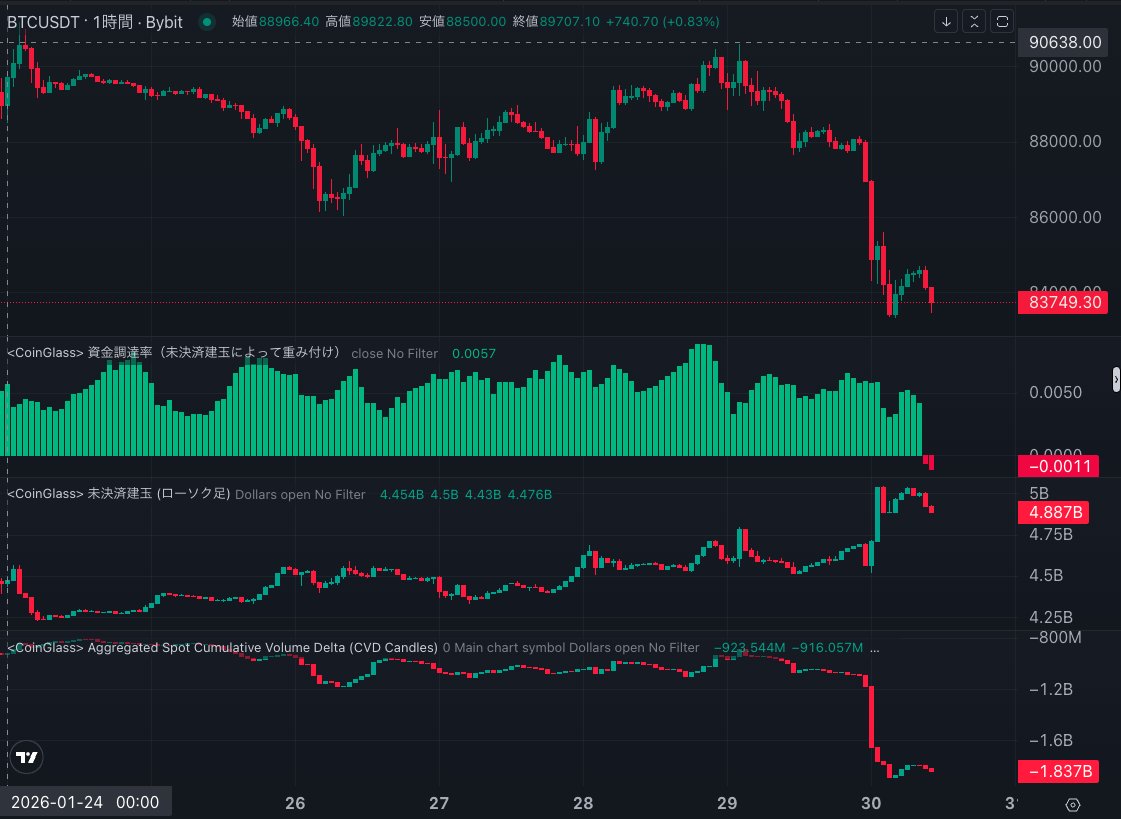Select the Aggregated Spot Cumulative Volume Delta title

click(222, 647)
